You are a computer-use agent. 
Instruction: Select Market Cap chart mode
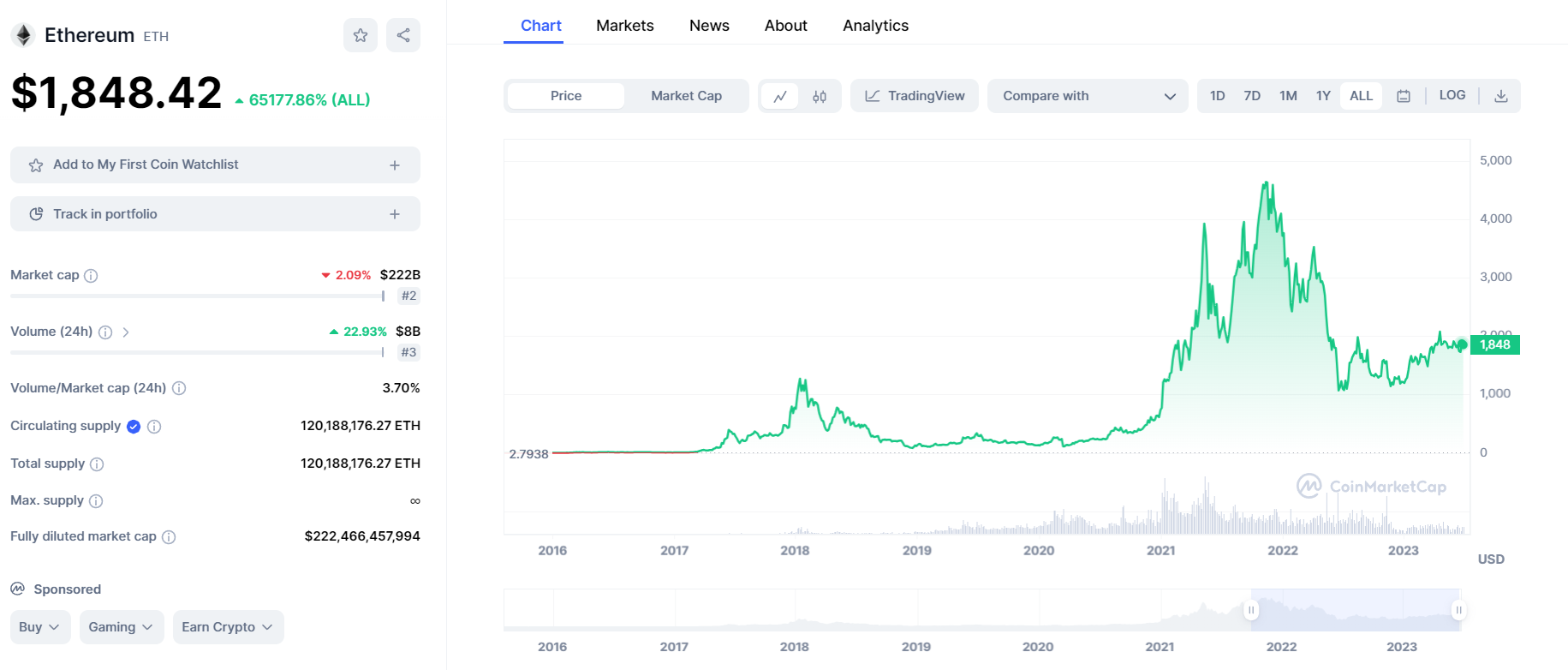pos(686,96)
